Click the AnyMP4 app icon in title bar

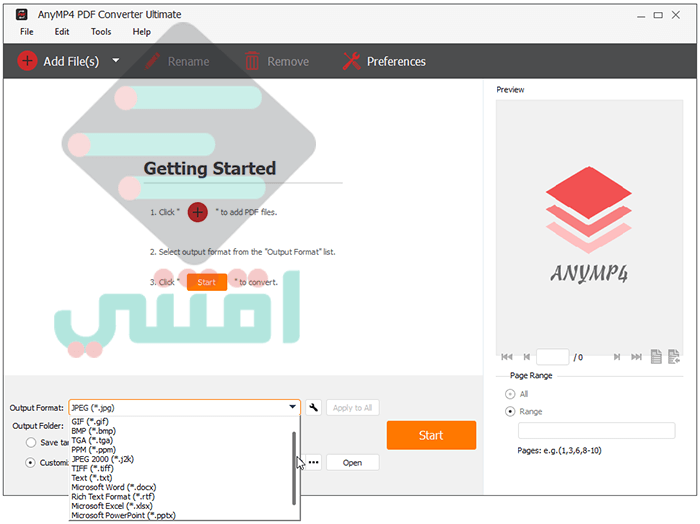pos(21,14)
